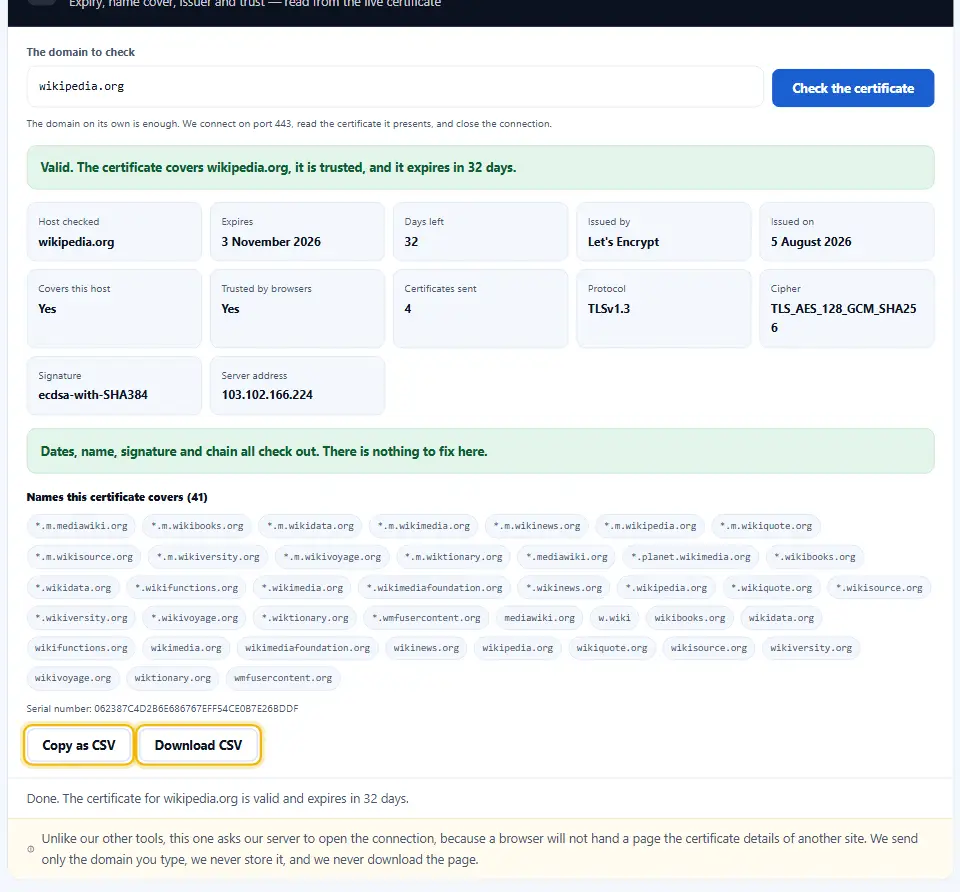Click the *.wikibooks.org chip
This screenshot has height=892, width=960.
[x=815, y=557]
